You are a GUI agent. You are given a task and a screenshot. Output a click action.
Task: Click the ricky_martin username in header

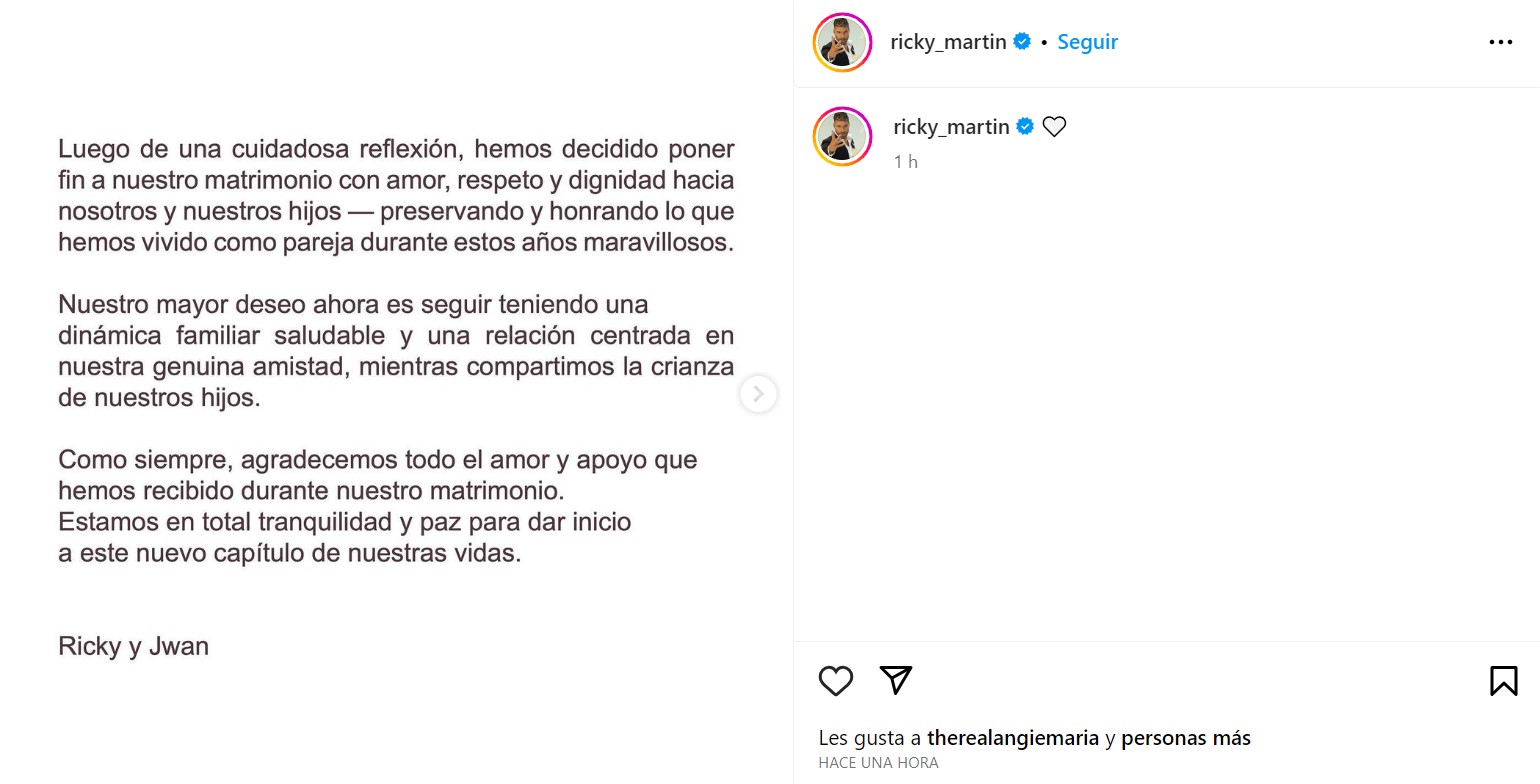[948, 42]
